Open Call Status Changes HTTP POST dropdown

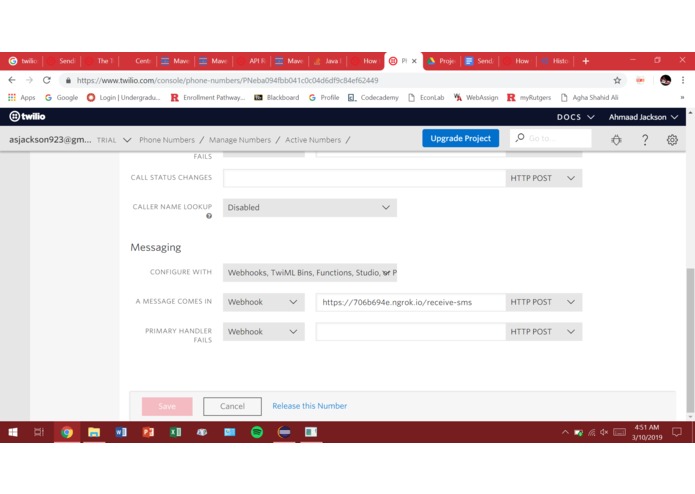click(x=543, y=178)
